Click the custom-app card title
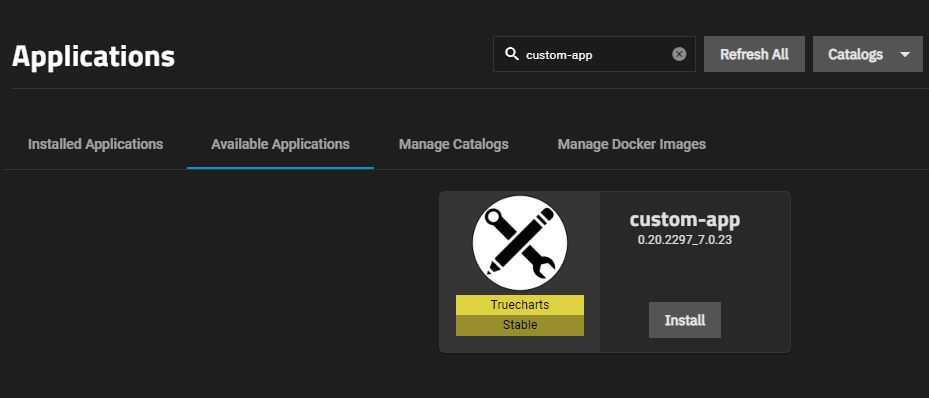This screenshot has width=929, height=398. coord(685,219)
